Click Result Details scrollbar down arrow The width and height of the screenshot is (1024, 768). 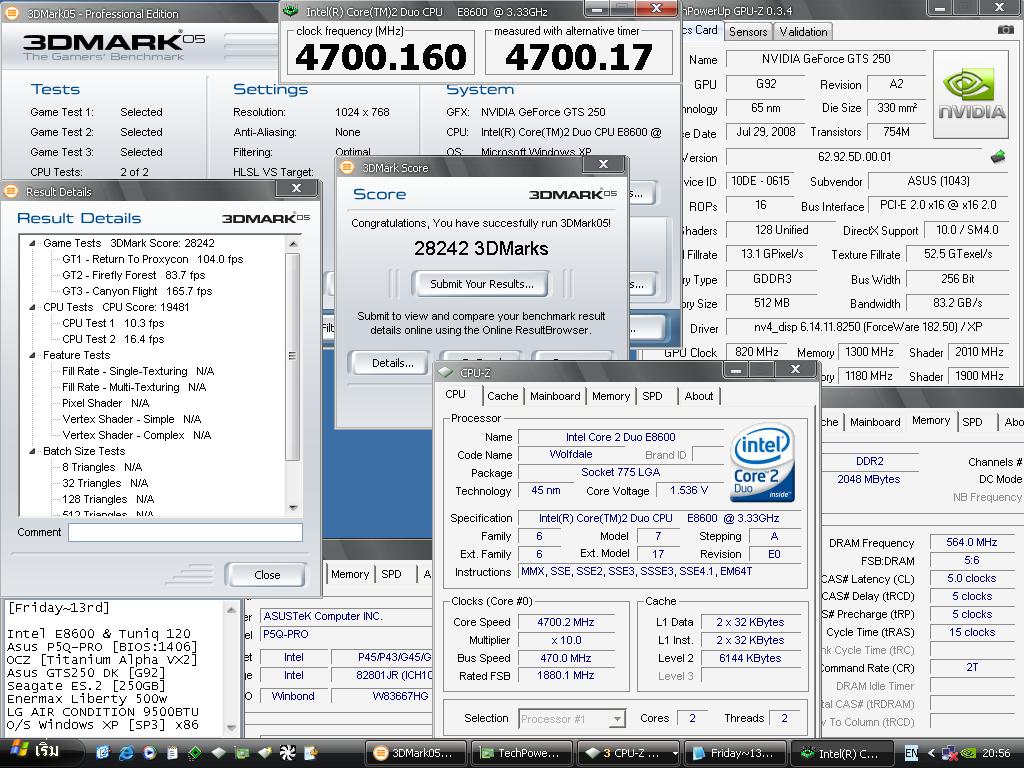point(293,507)
